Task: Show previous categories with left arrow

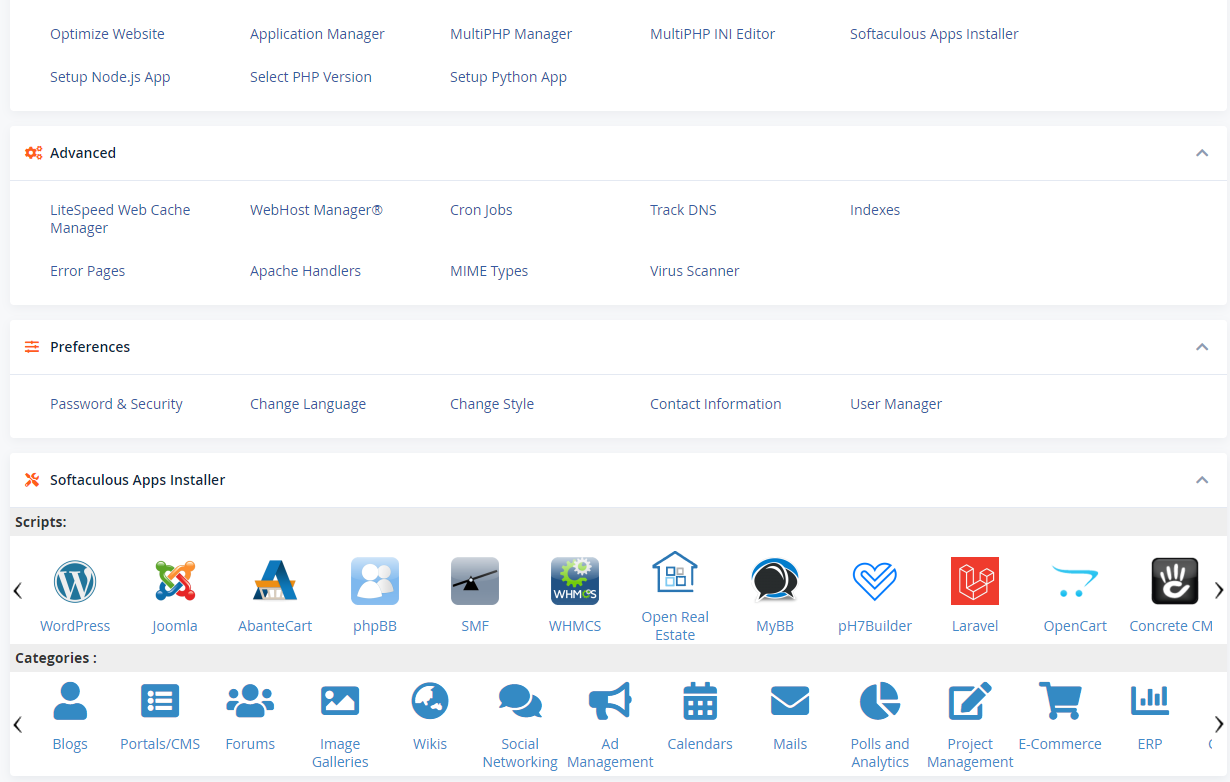Action: [18, 724]
